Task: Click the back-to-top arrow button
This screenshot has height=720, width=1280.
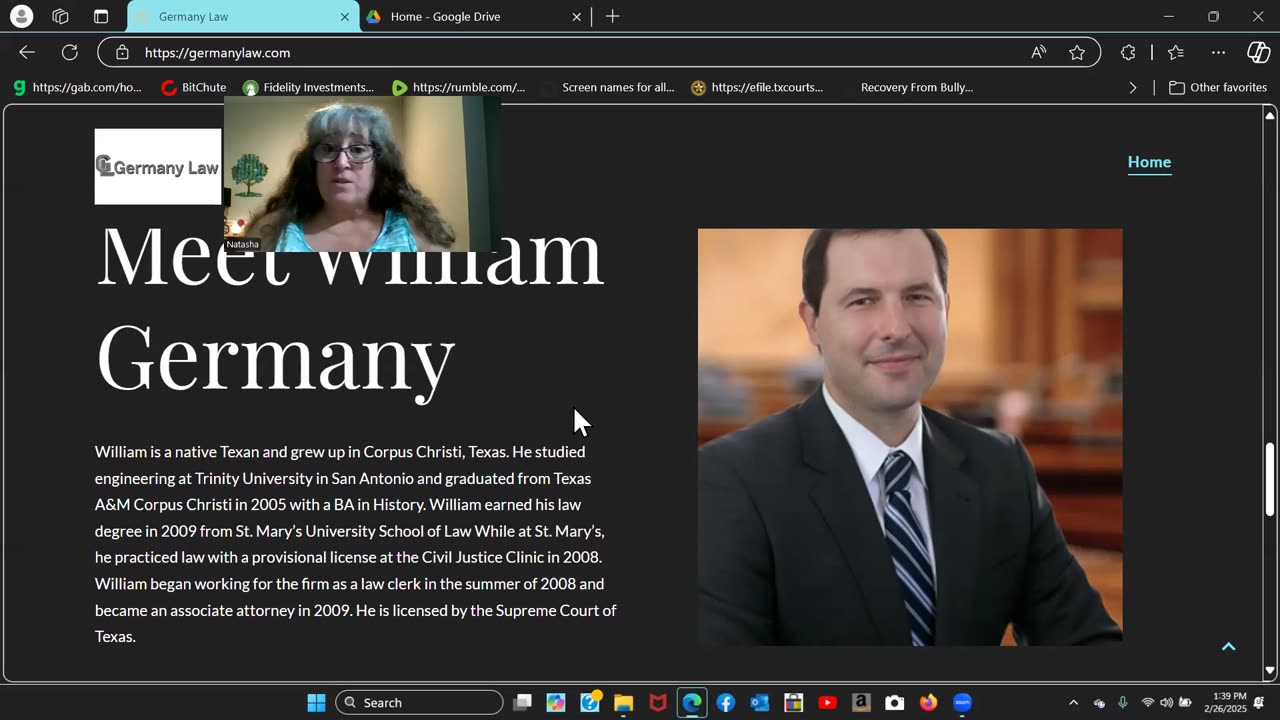Action: 1229,647
